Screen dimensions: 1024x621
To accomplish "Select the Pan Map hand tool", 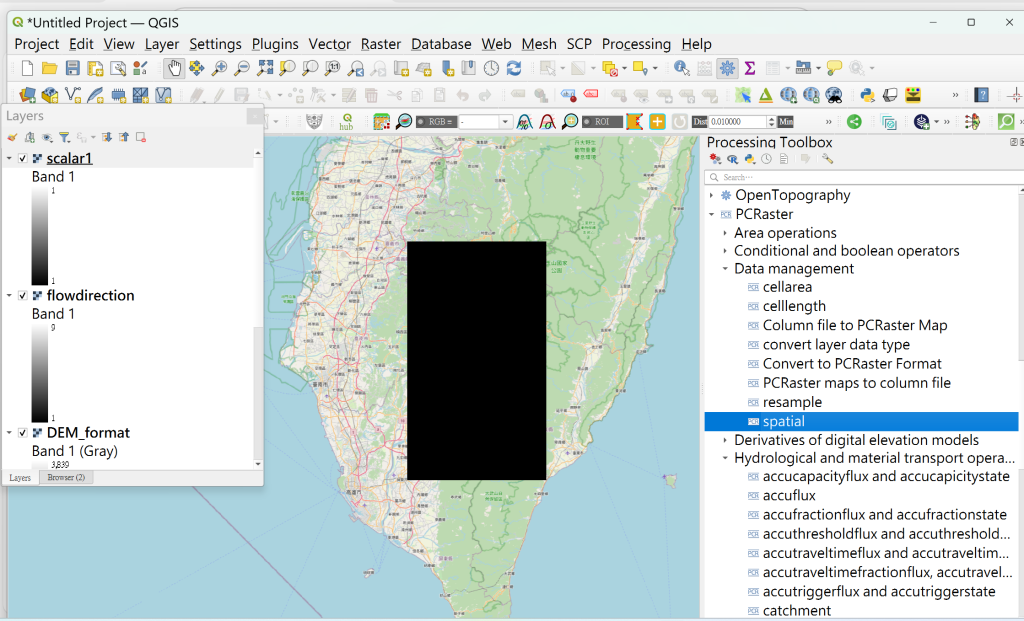I will pos(174,68).
